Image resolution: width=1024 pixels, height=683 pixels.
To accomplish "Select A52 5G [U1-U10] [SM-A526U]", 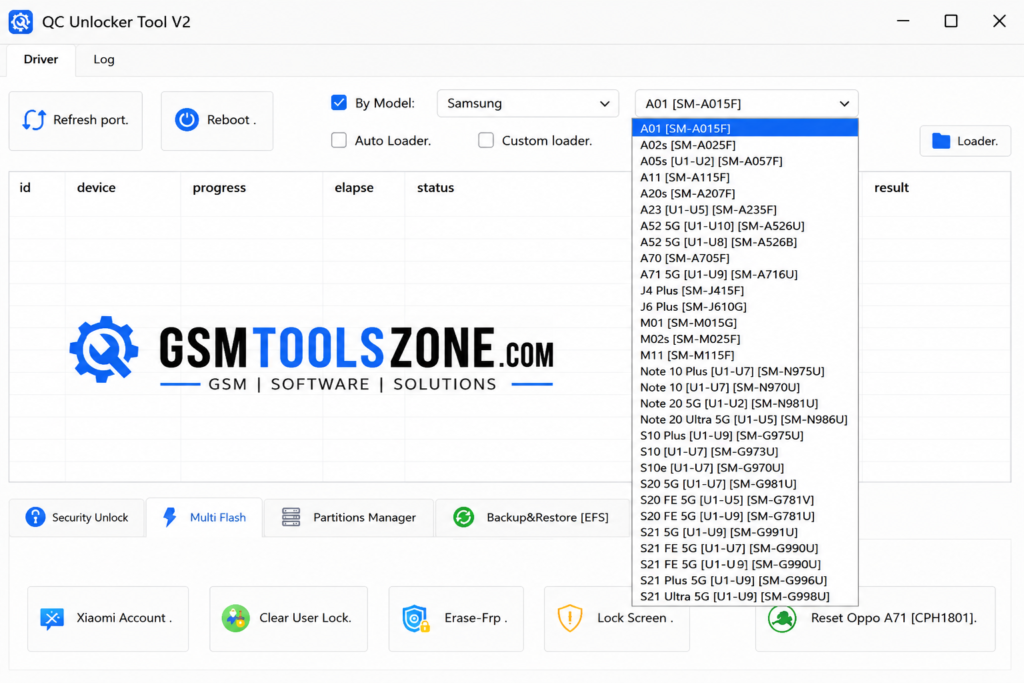I will (745, 226).
